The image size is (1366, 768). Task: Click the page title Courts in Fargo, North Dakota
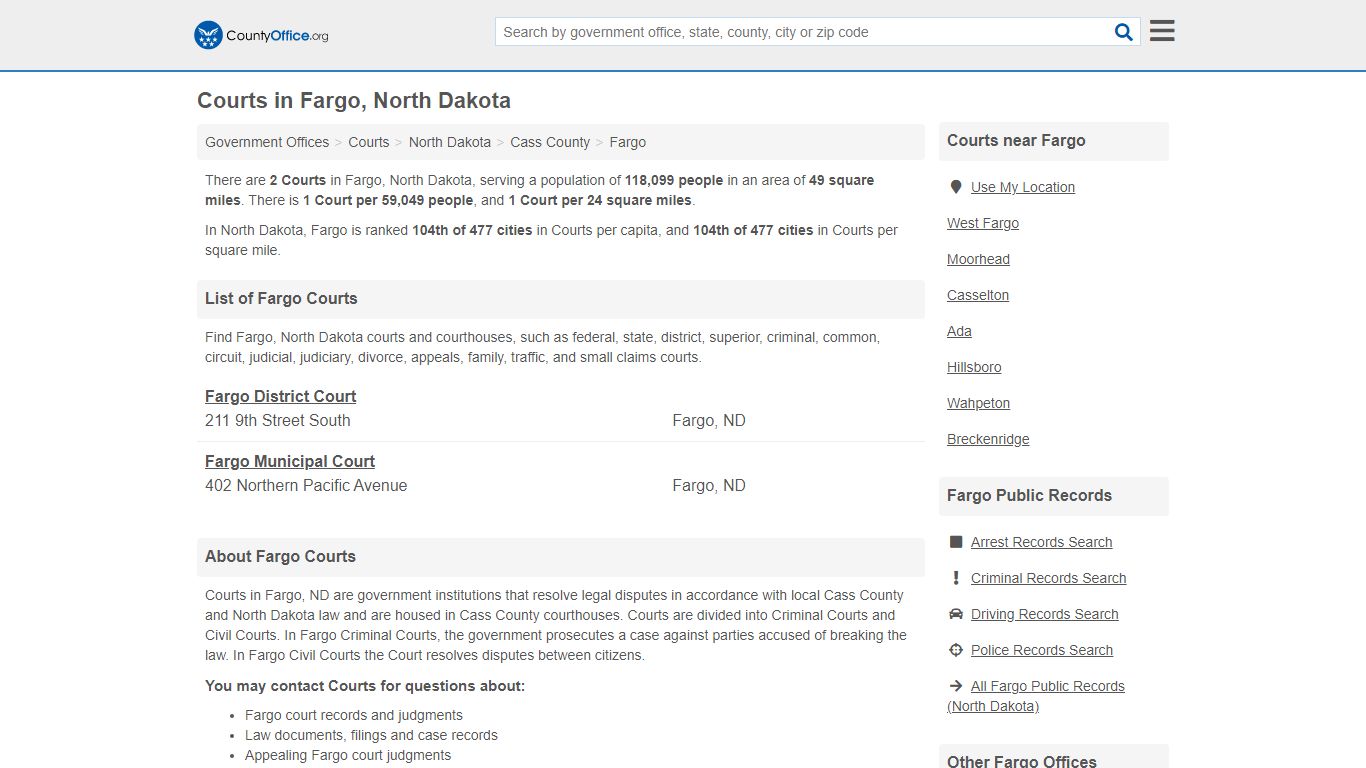tap(354, 100)
